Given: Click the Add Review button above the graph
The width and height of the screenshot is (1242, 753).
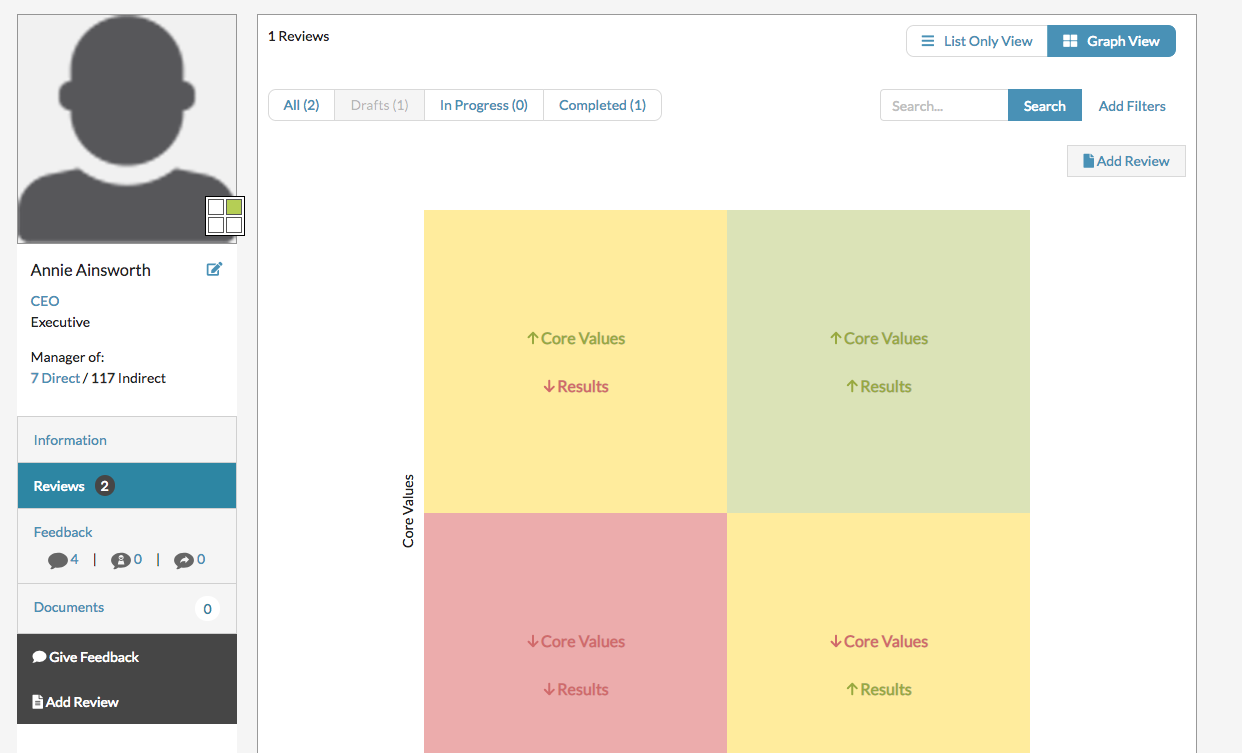Looking at the screenshot, I should [1126, 161].
